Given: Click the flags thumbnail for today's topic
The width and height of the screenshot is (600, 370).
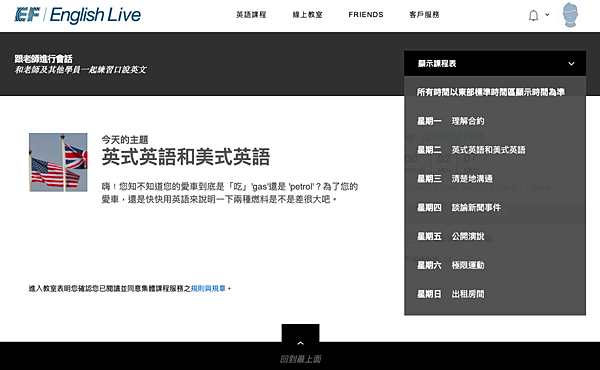Looking at the screenshot, I should (58, 162).
